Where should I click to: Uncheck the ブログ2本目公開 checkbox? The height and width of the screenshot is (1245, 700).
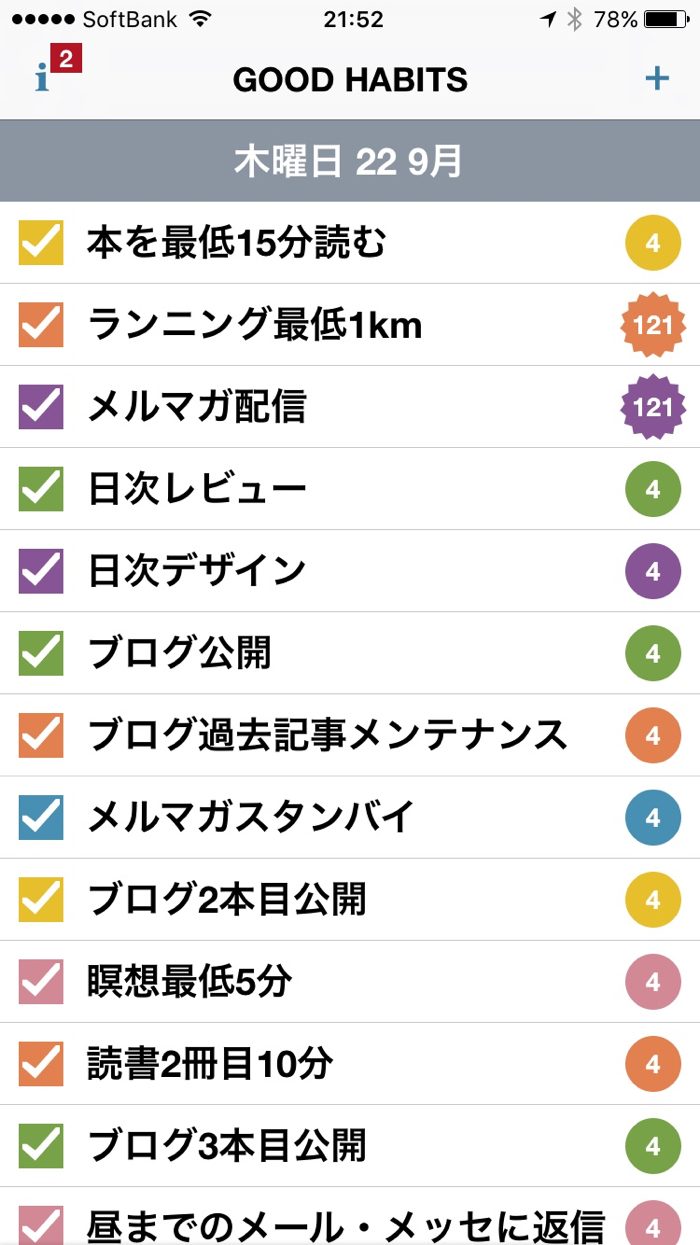[x=41, y=899]
